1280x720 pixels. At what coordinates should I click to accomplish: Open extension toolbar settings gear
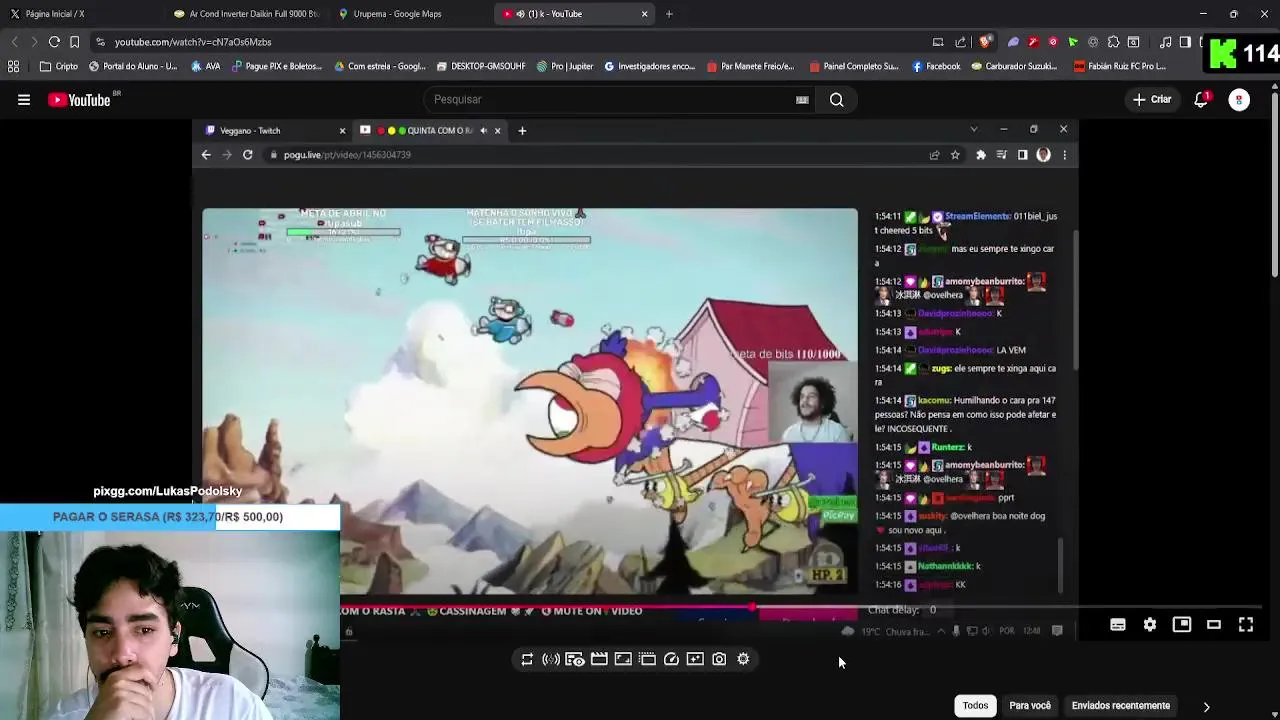(743, 659)
